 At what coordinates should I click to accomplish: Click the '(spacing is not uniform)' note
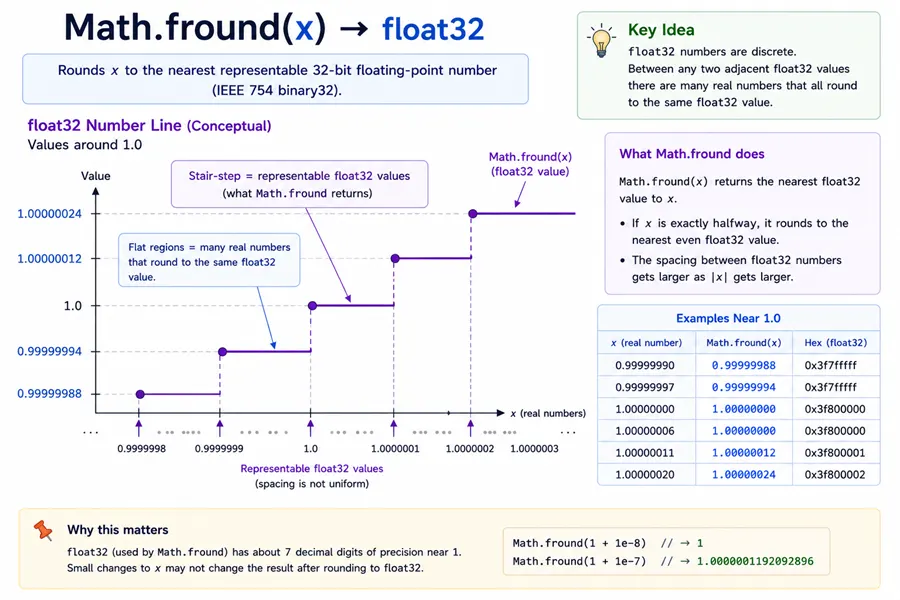click(312, 483)
